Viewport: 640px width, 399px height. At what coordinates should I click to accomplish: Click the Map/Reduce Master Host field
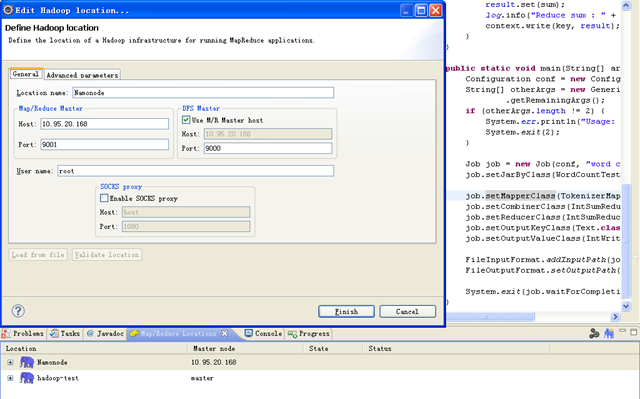(x=104, y=124)
